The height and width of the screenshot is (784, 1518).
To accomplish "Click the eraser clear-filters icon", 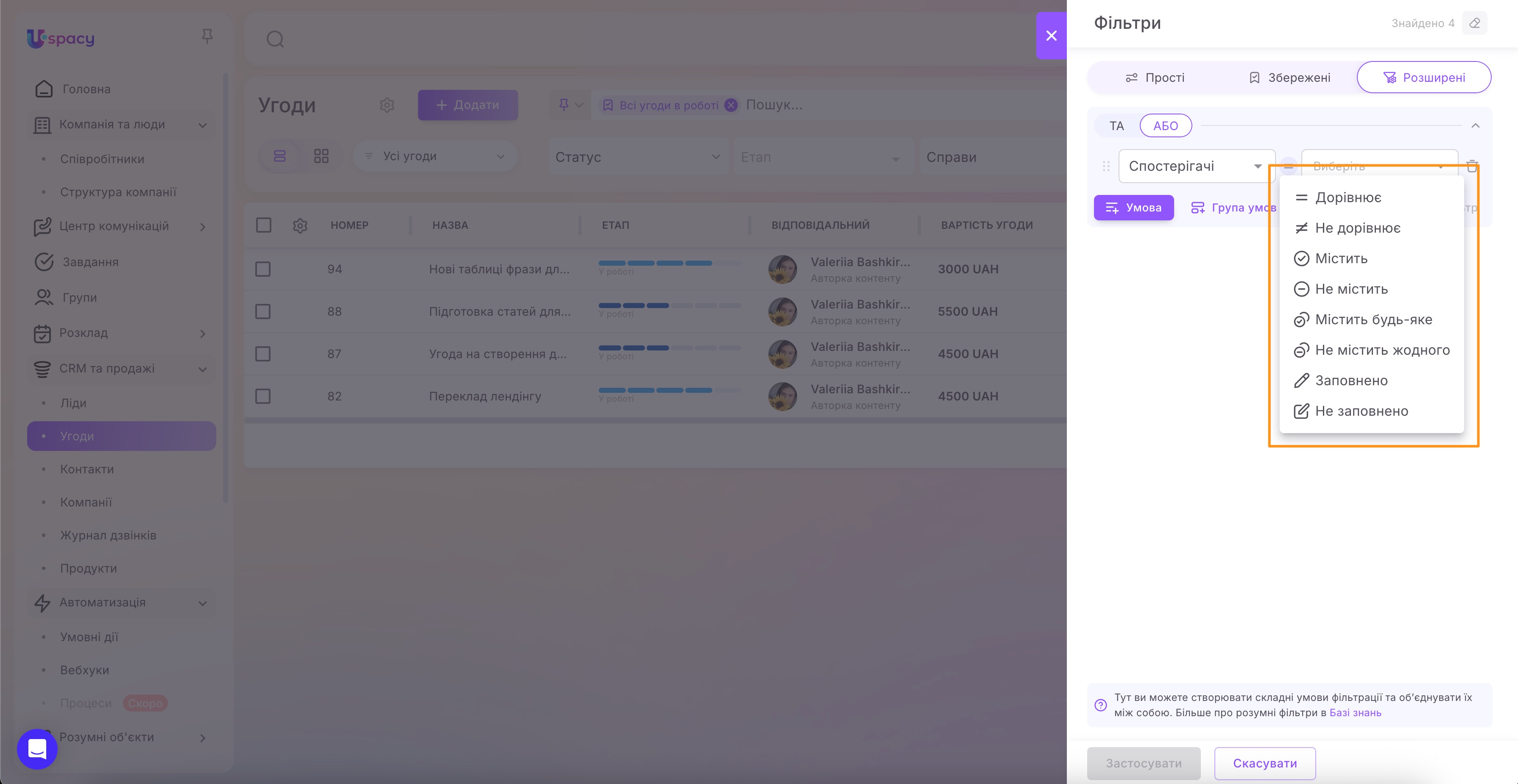I will [1474, 24].
